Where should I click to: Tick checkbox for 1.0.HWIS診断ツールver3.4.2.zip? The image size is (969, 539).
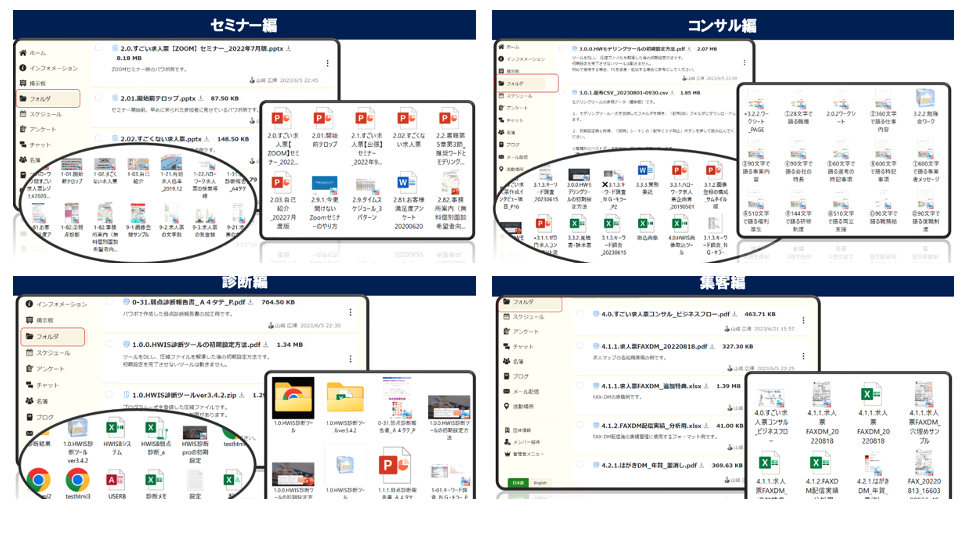click(109, 394)
